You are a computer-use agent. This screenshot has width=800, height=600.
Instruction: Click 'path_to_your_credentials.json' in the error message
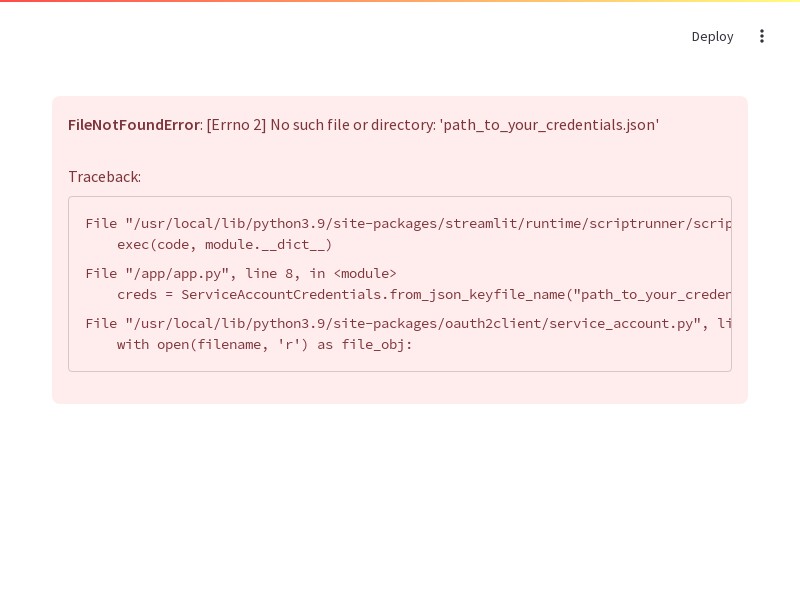point(549,125)
